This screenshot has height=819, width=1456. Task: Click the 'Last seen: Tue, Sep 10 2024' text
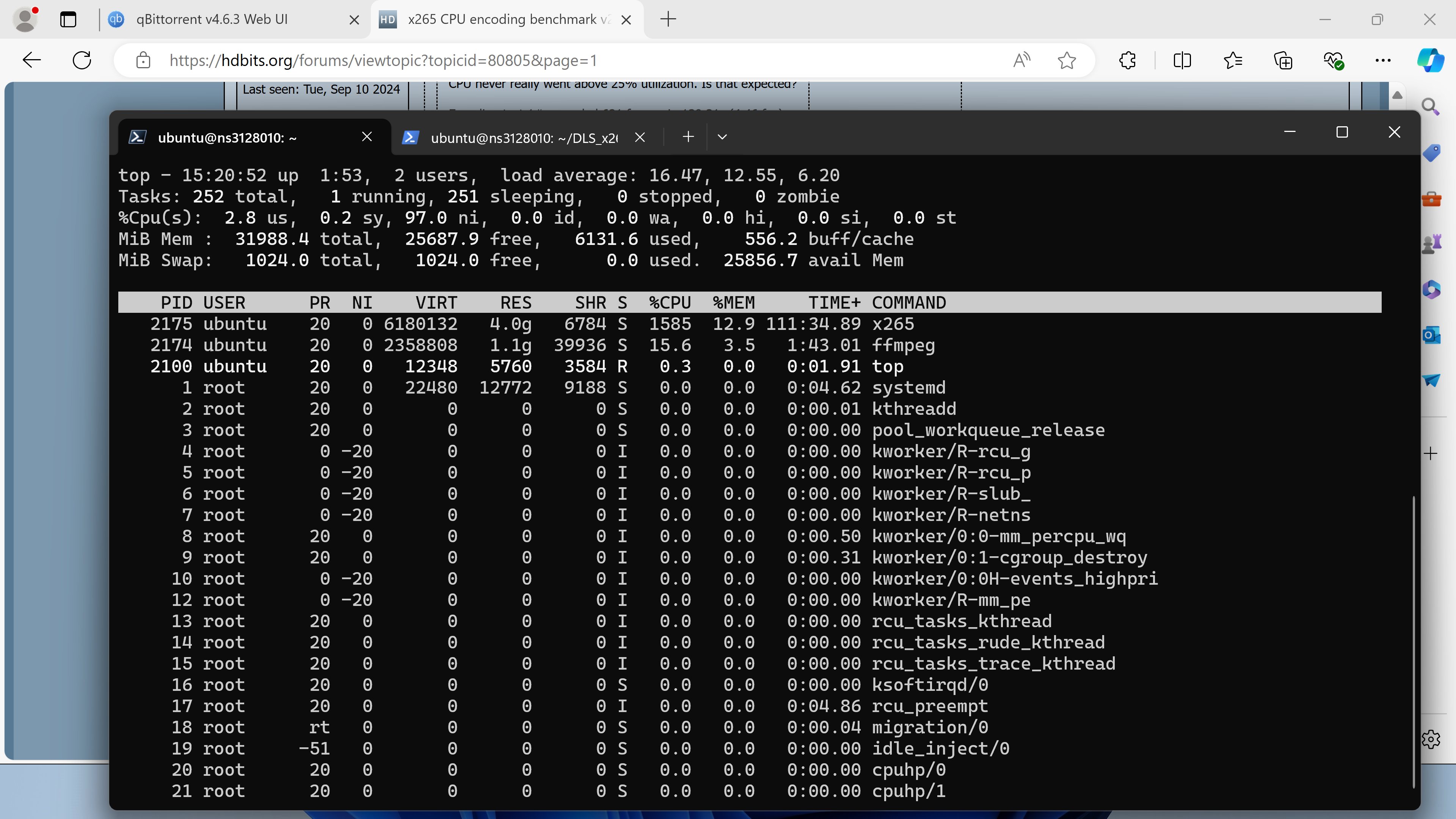click(321, 89)
